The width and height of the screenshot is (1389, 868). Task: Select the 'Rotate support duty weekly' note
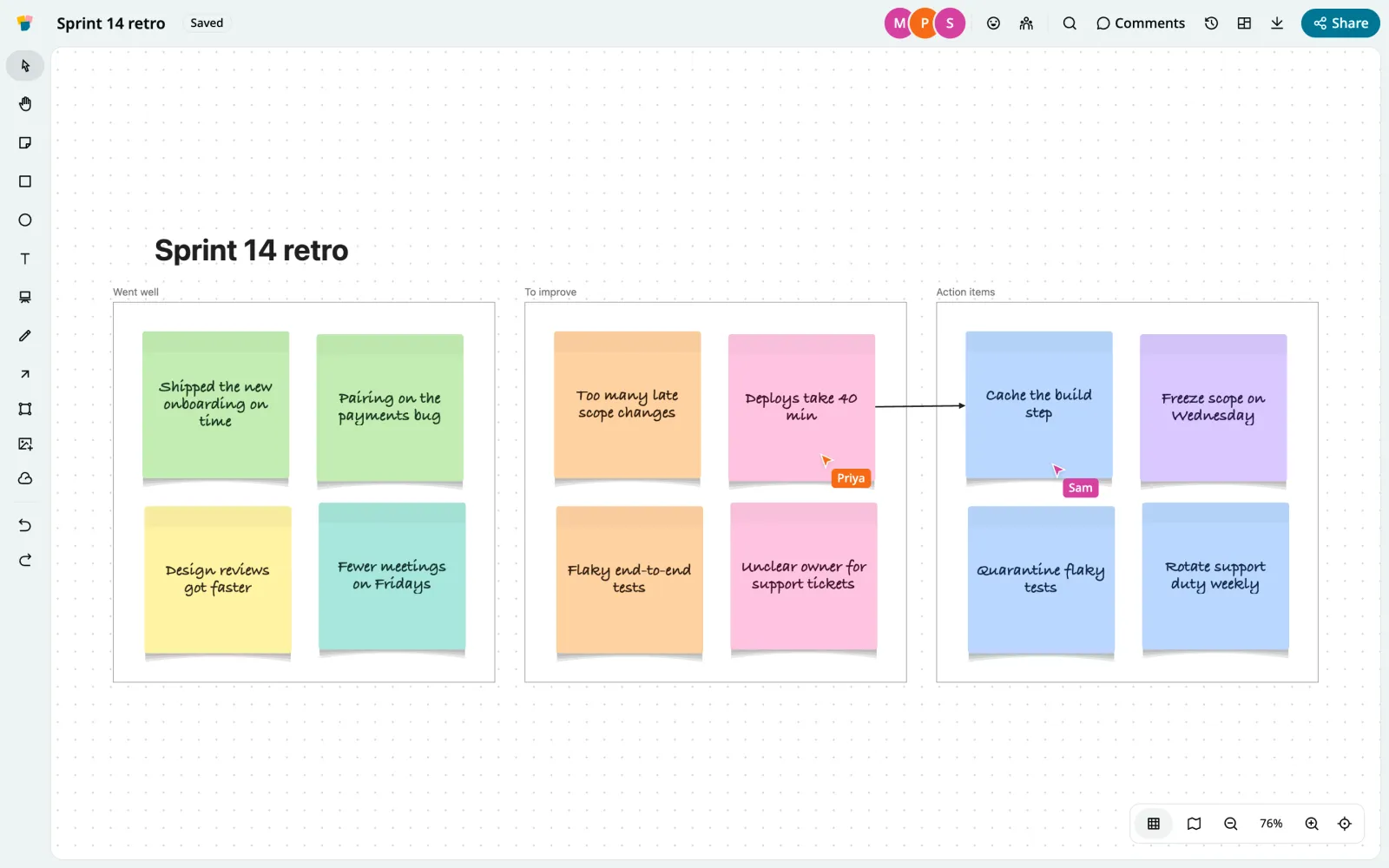pos(1215,576)
